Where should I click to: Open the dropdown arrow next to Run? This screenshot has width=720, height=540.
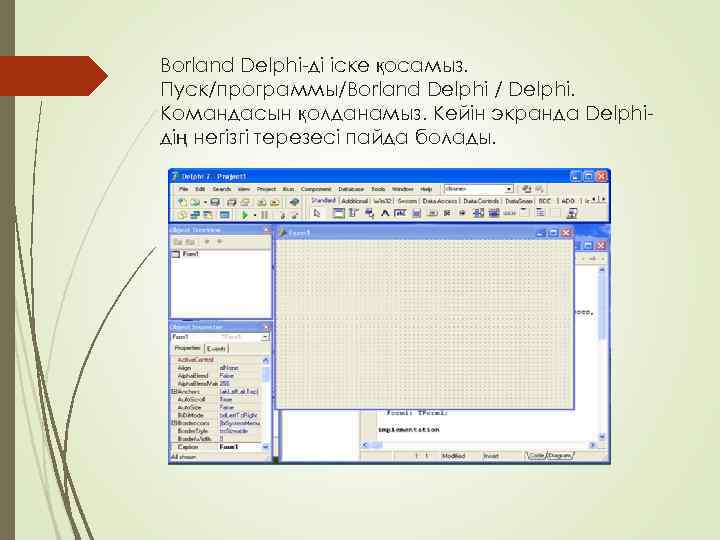(255, 215)
